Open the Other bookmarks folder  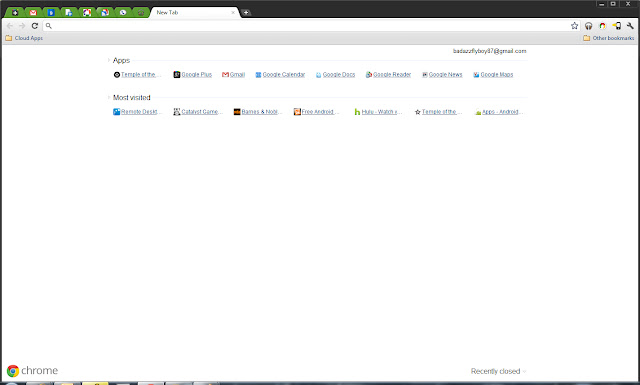point(609,38)
